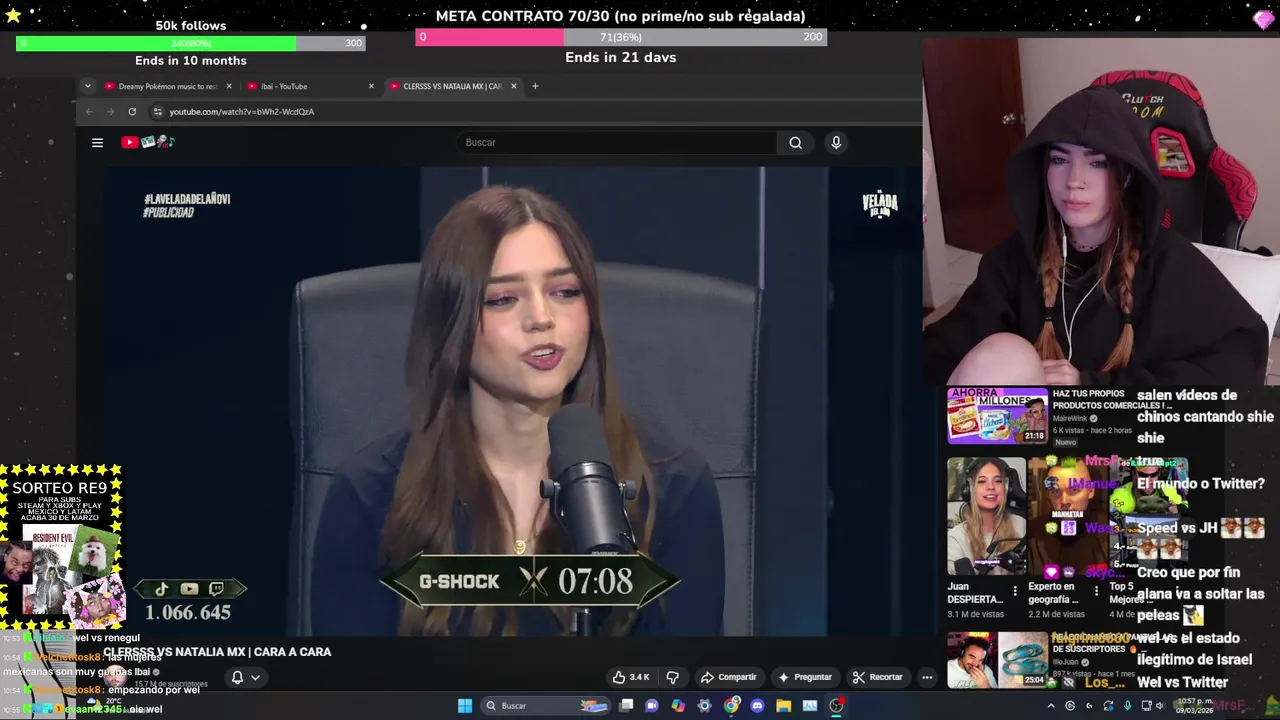Show hidden system tray icons chevron
Screen dimensions: 1280x720
(1051, 706)
